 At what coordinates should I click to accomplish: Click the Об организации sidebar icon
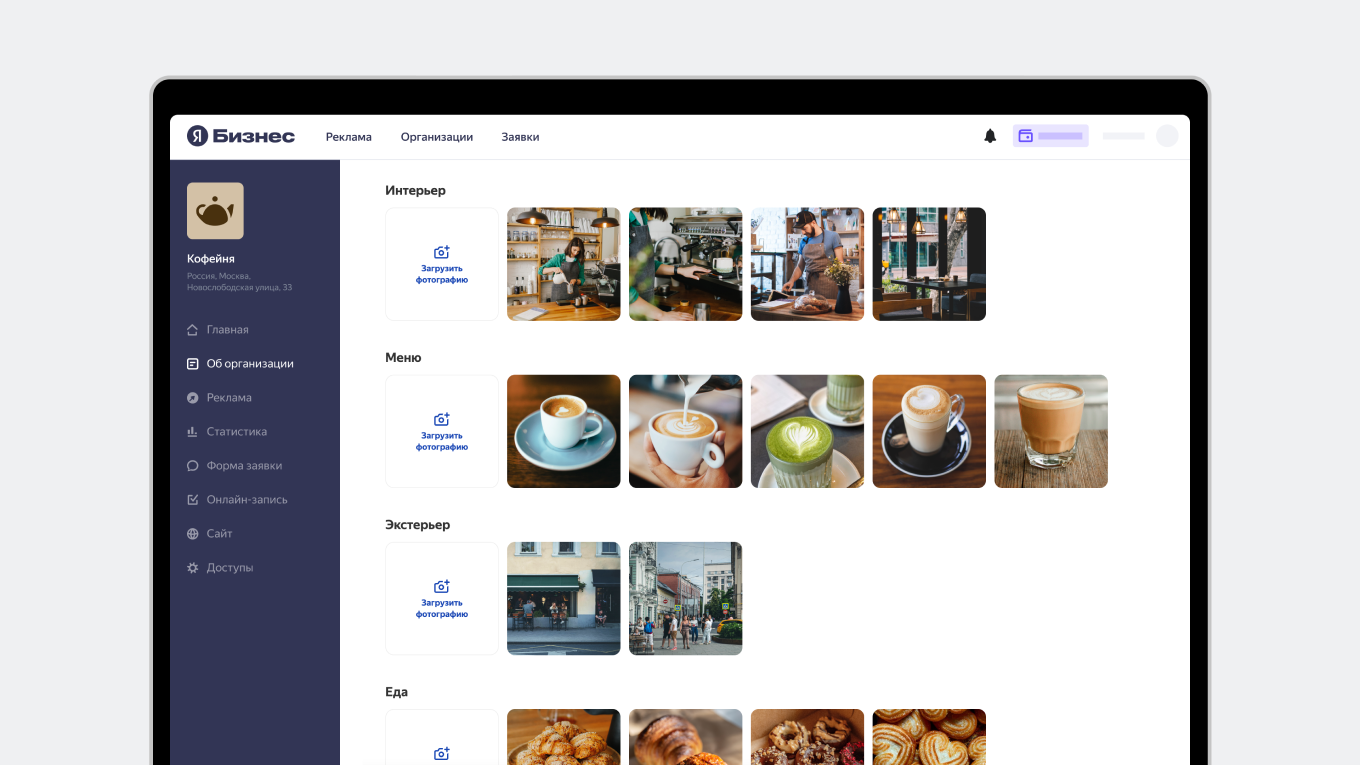pos(193,364)
